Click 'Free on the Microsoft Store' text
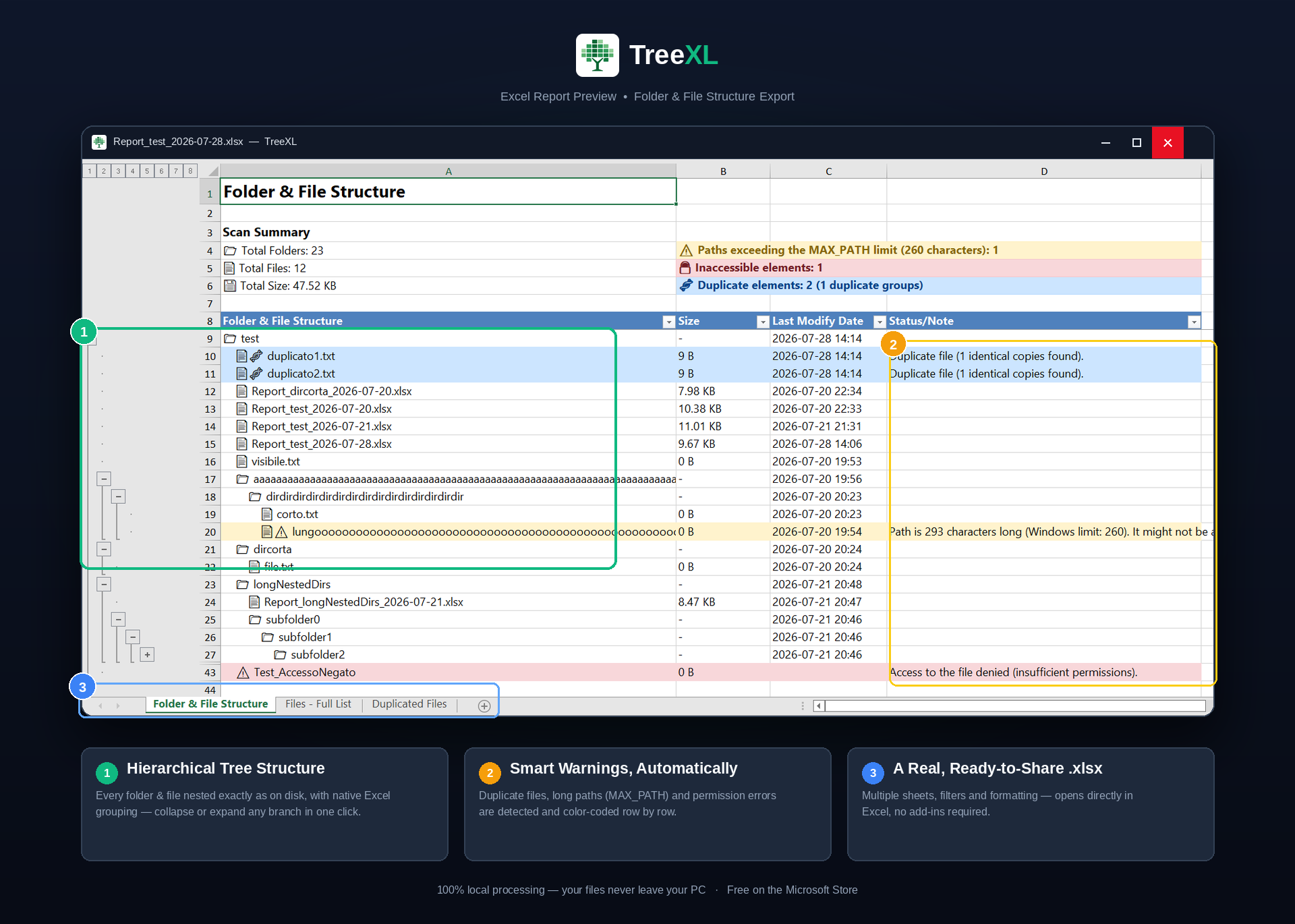 793,890
